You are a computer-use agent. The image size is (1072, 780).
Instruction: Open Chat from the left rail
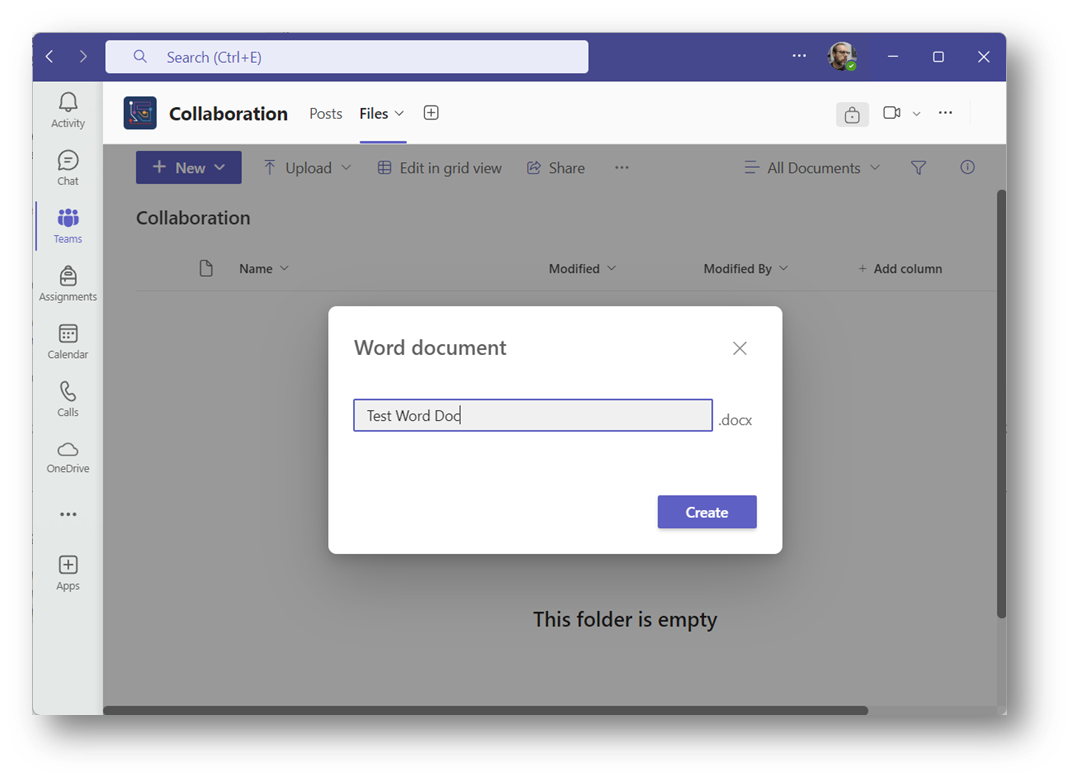(68, 167)
